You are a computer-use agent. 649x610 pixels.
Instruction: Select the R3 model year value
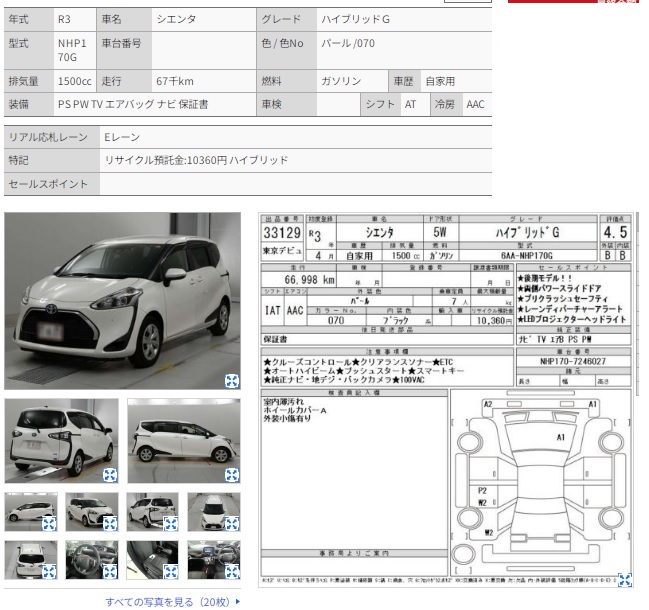[75, 19]
